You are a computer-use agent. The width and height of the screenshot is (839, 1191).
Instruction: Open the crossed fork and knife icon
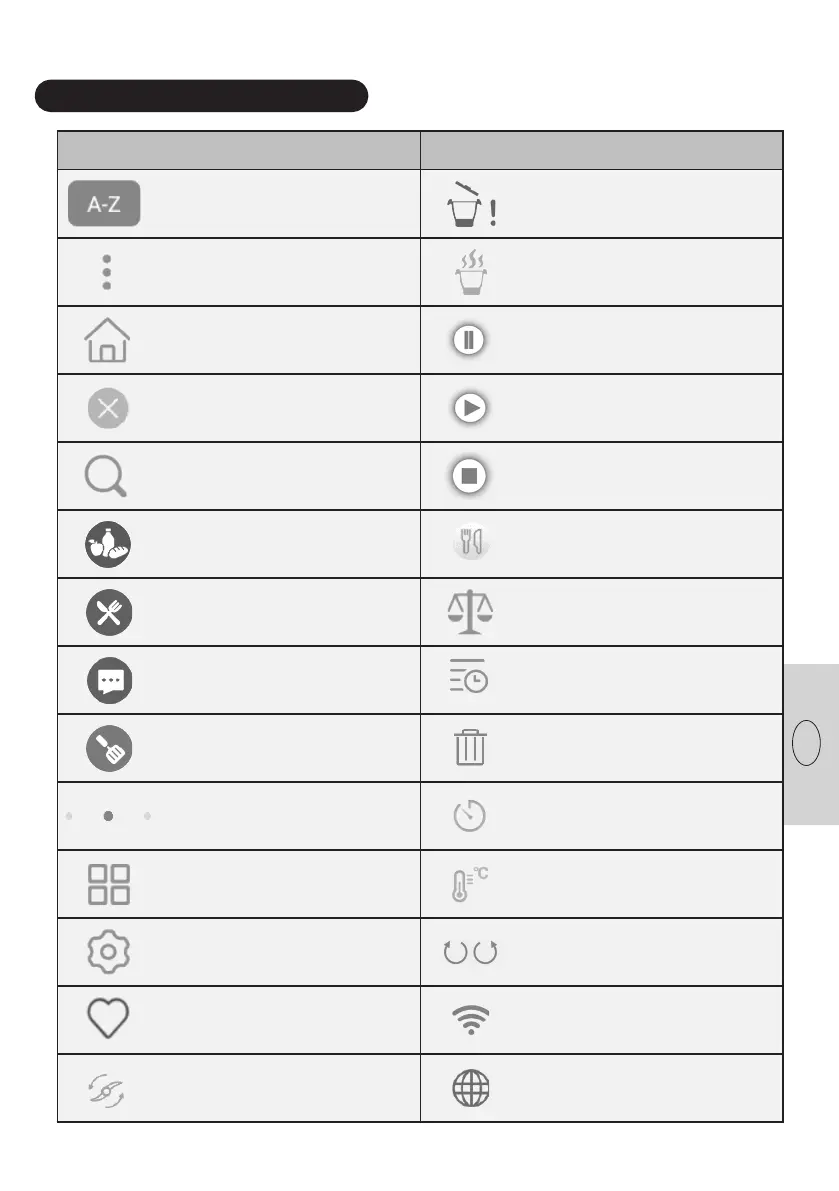coord(108,612)
